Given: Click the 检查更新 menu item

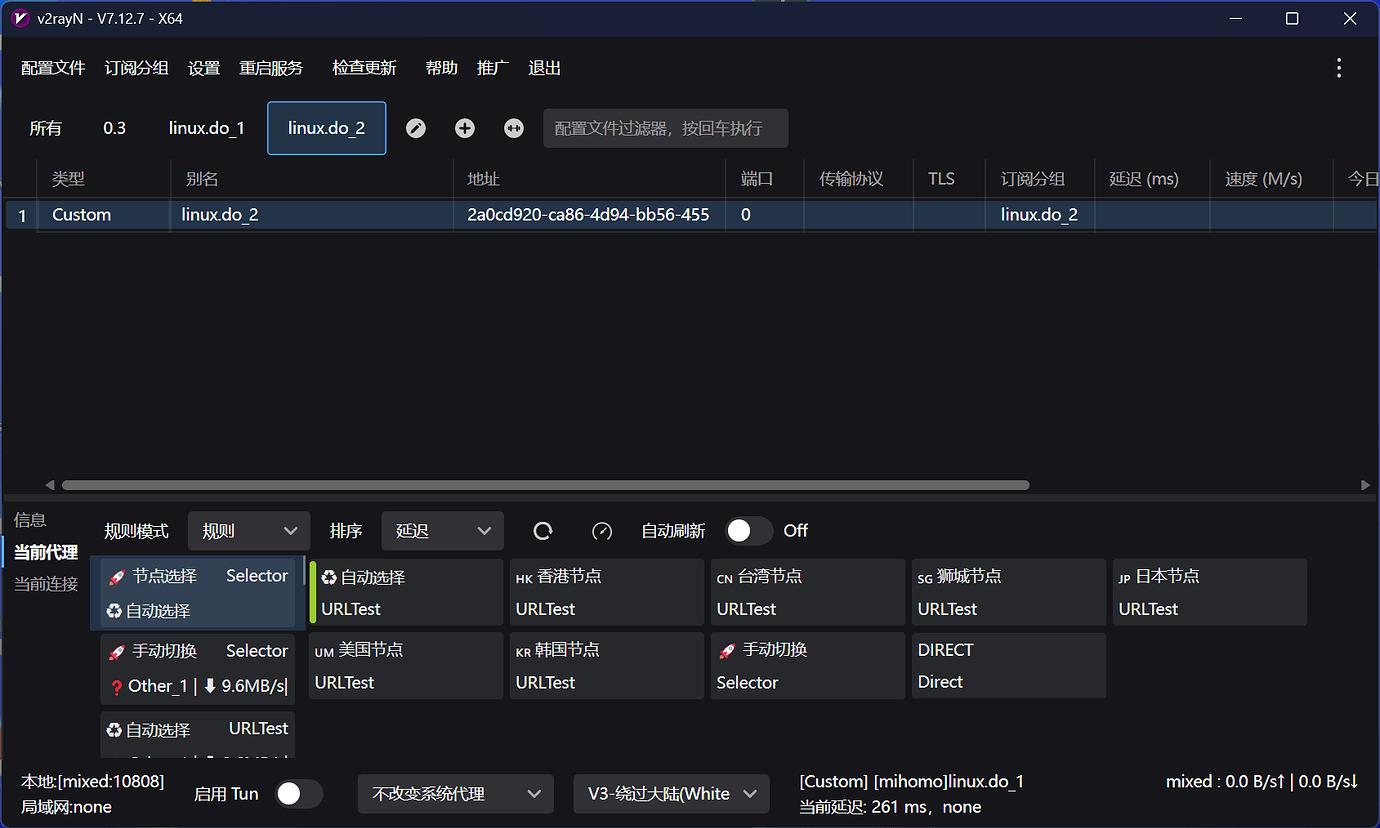Looking at the screenshot, I should coord(365,68).
